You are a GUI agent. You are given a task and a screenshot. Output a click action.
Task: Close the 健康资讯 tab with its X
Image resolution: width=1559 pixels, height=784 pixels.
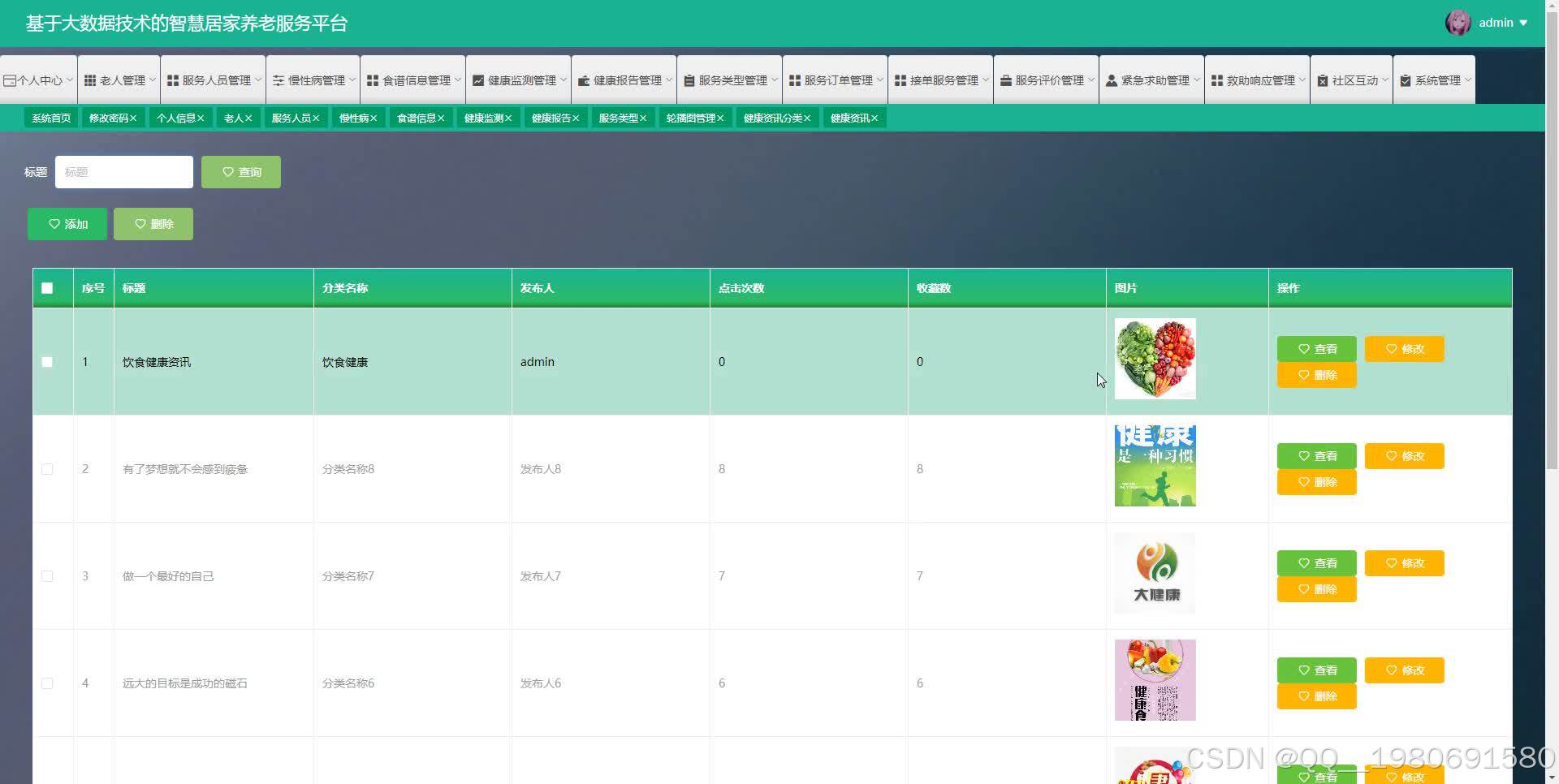point(875,118)
